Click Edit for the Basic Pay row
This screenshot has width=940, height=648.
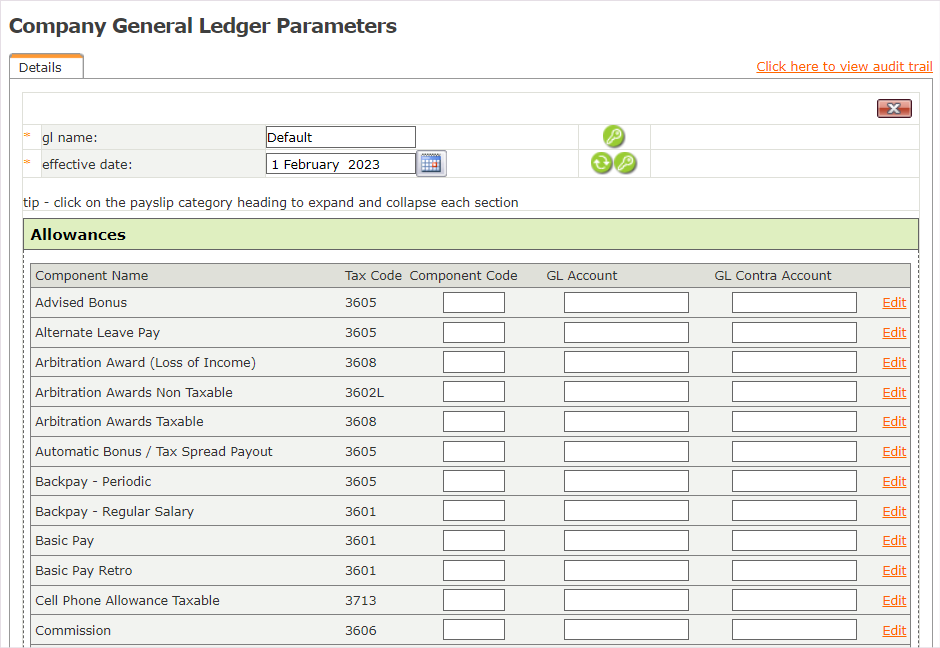coord(894,541)
